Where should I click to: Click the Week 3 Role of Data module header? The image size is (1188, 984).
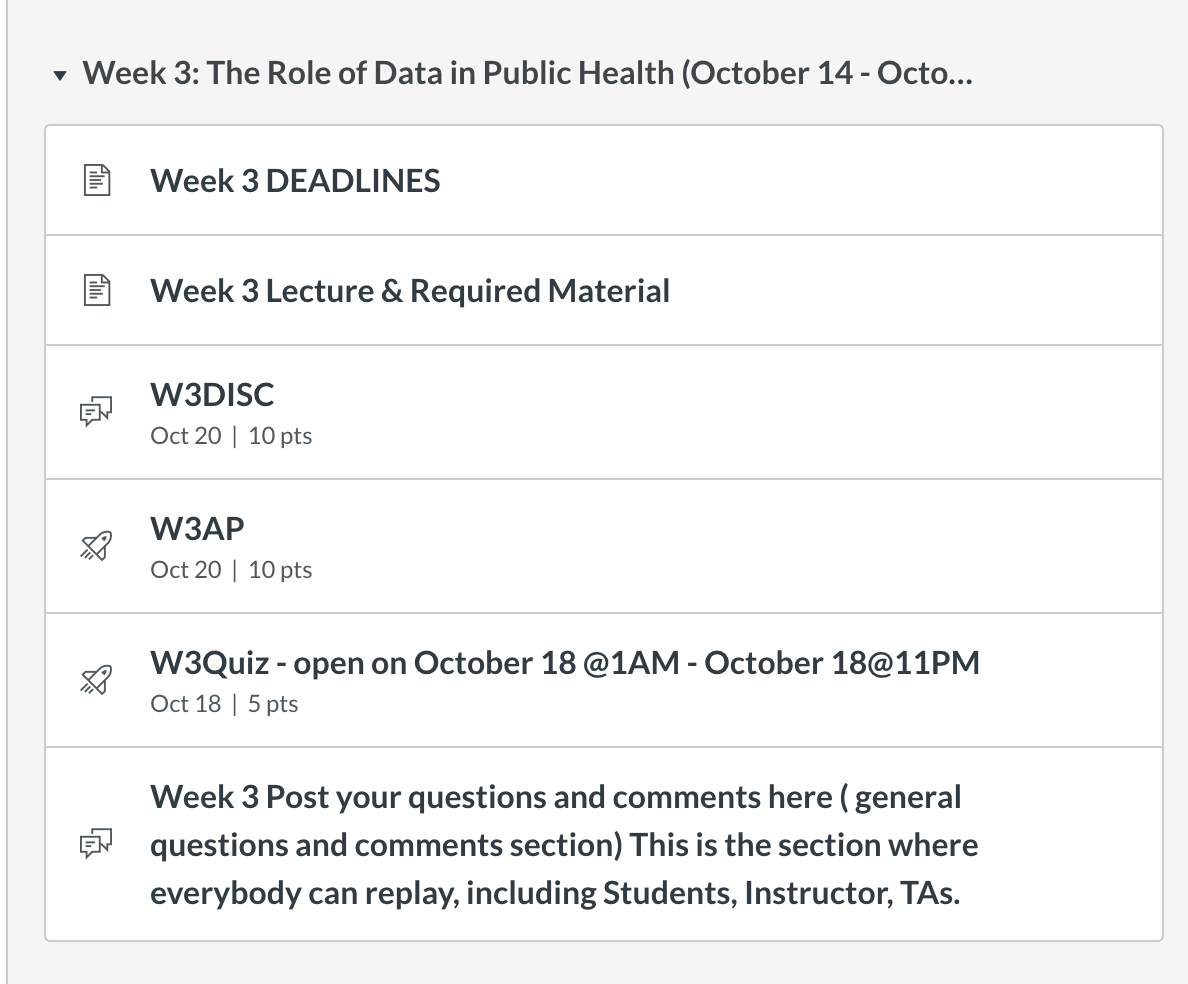pyautogui.click(x=527, y=73)
